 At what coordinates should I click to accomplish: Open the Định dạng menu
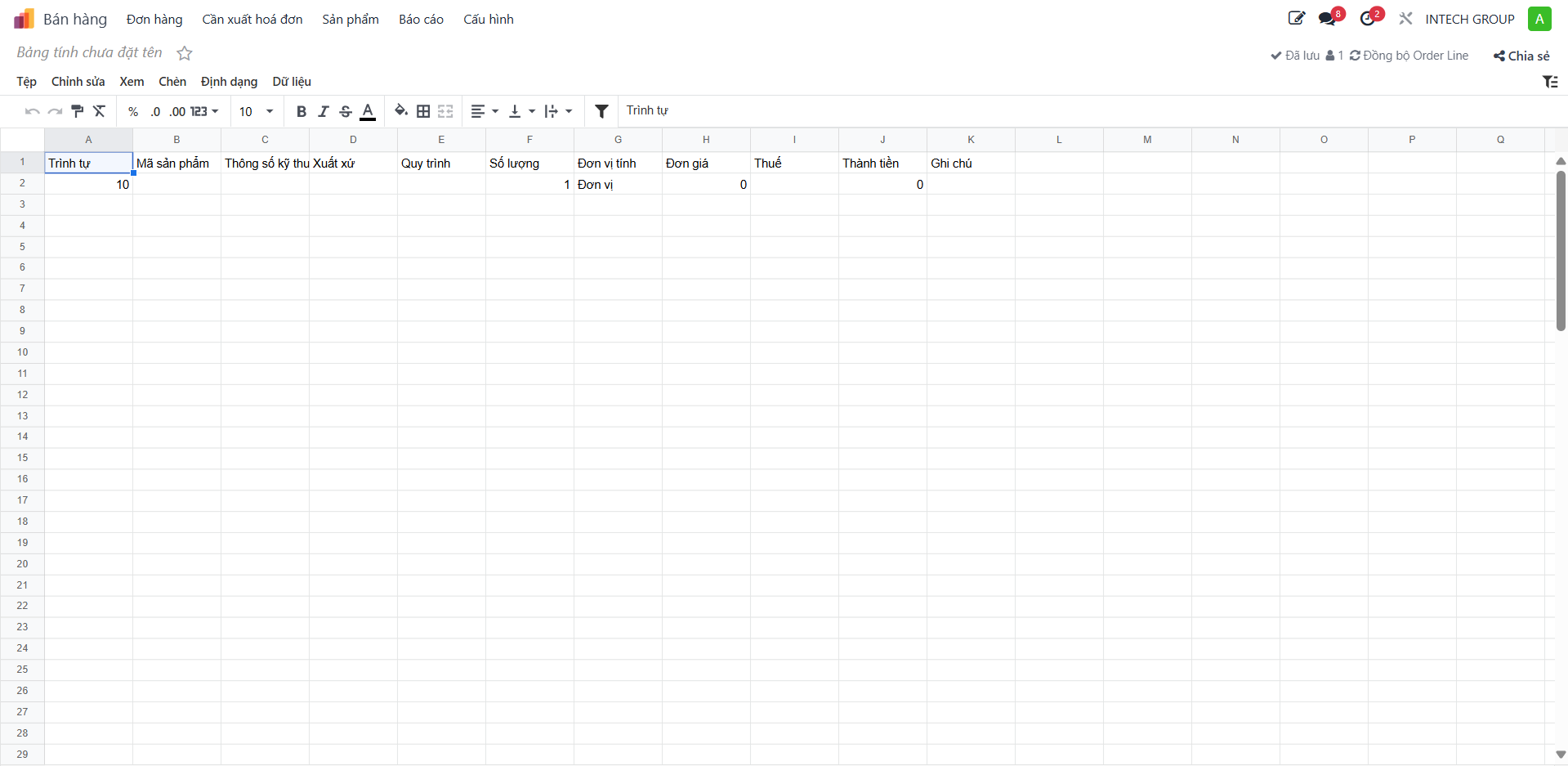pos(229,82)
